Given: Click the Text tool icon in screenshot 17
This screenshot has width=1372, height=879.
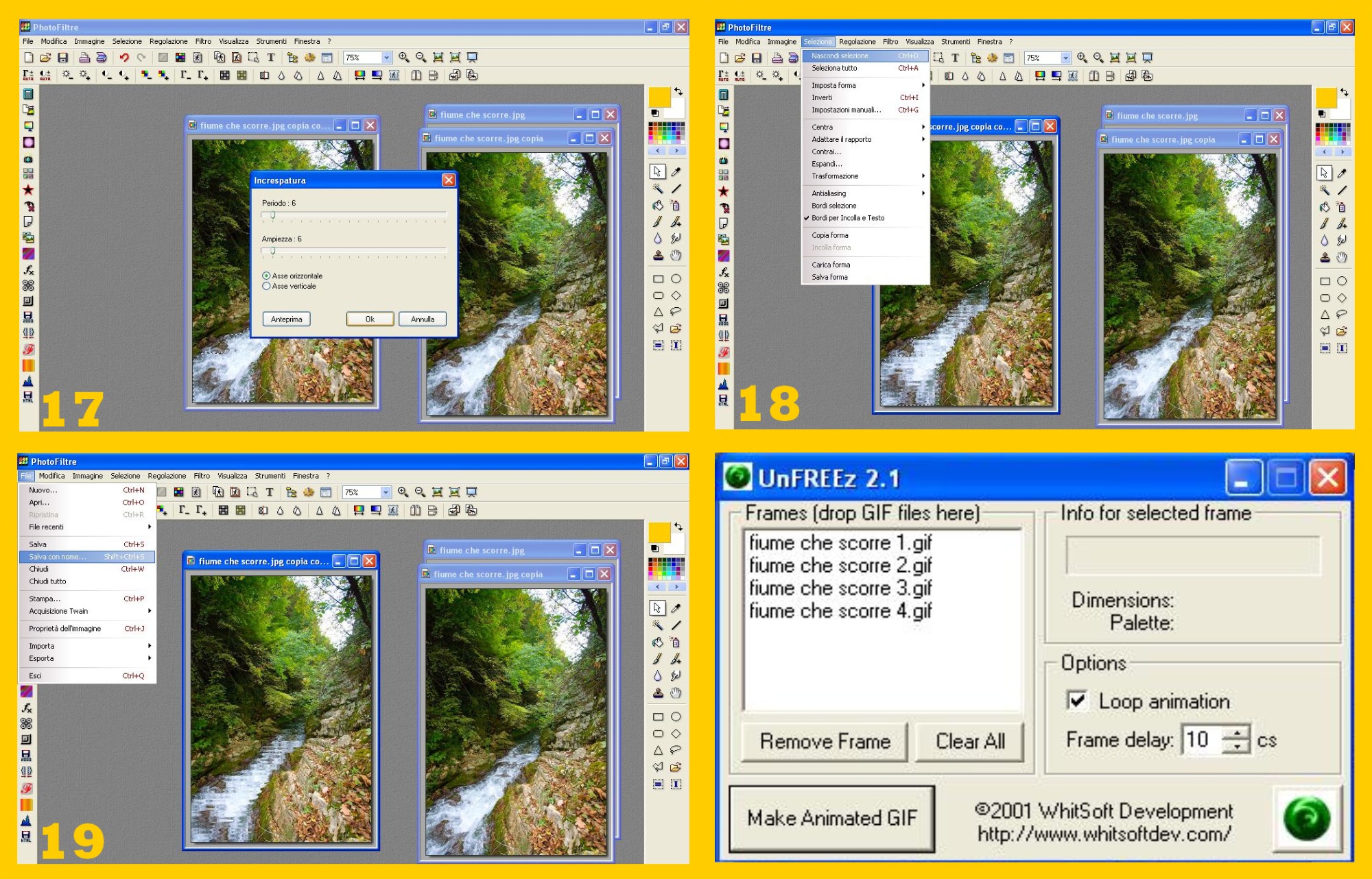Looking at the screenshot, I should tap(271, 58).
